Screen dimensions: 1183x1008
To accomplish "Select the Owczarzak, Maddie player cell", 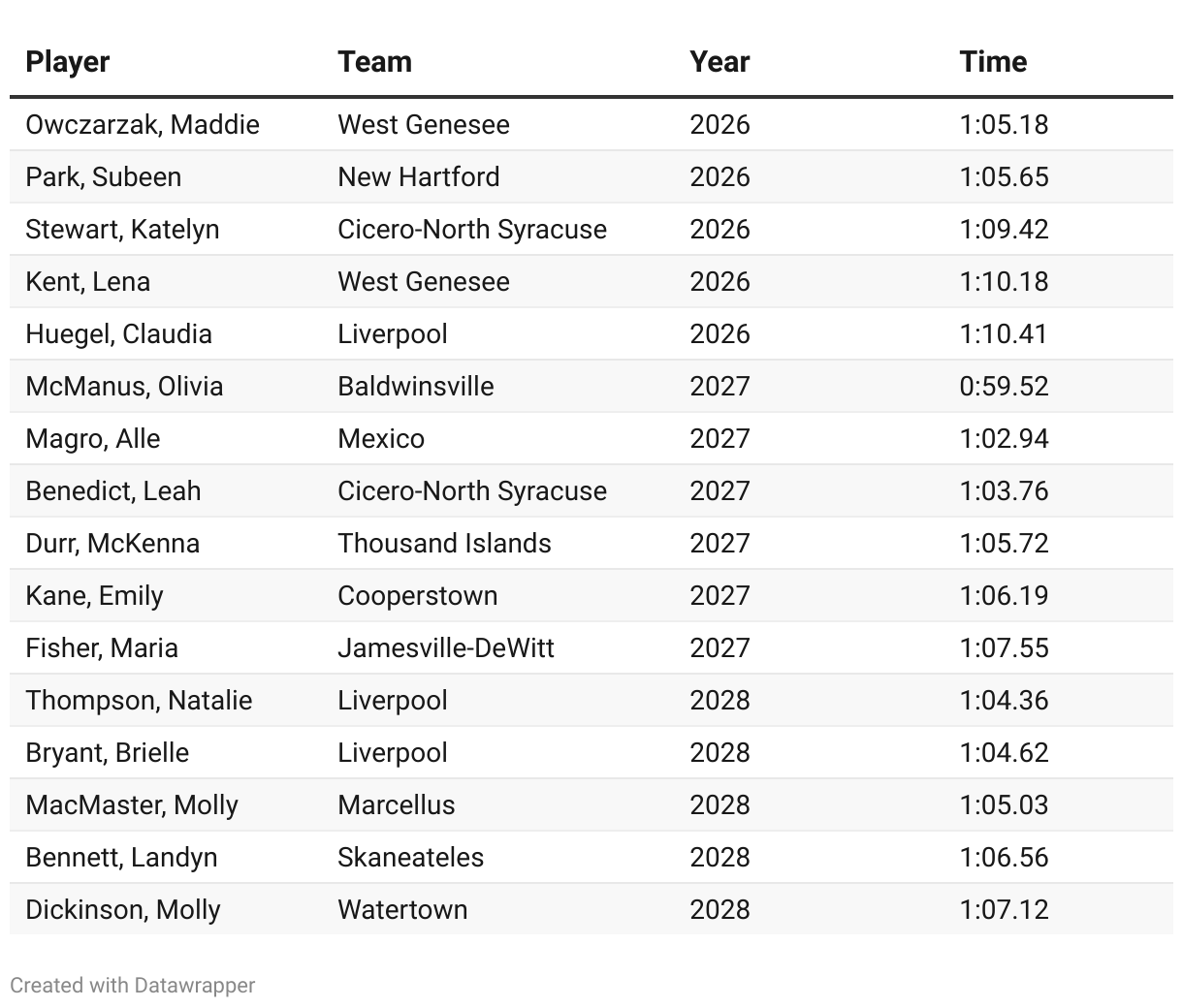I will (x=143, y=125).
